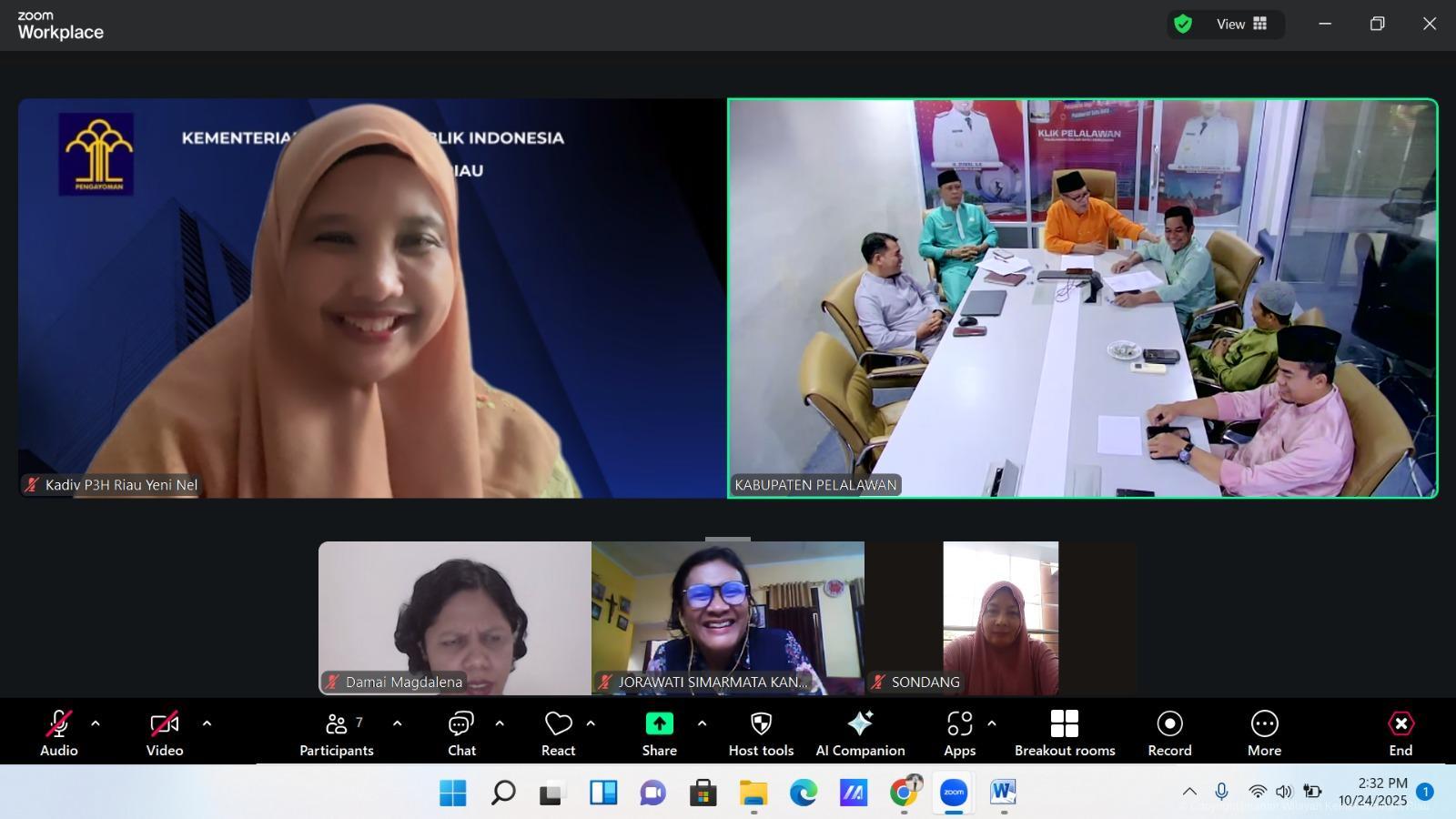Open the Participants list
Screen dimensions: 1456x819
pos(337,733)
